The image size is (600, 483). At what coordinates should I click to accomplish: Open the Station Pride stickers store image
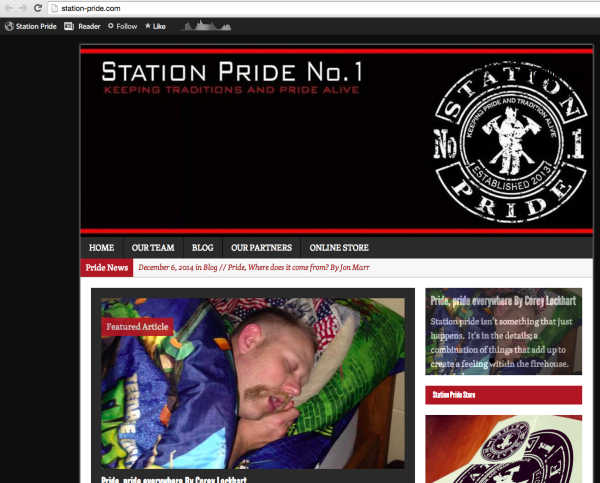[504, 449]
